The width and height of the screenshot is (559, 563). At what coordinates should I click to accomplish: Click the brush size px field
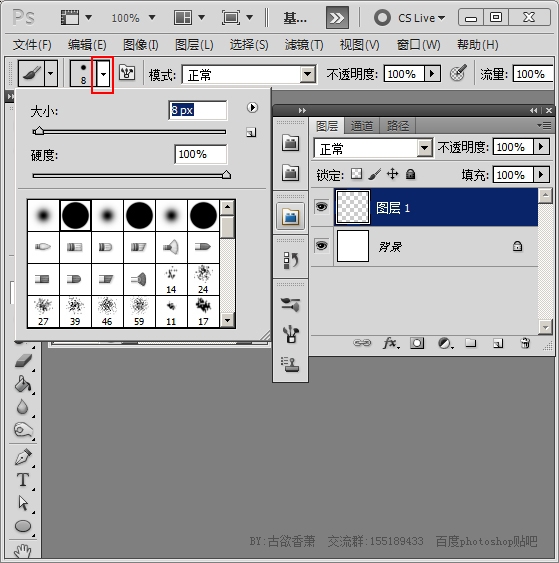tap(197, 110)
